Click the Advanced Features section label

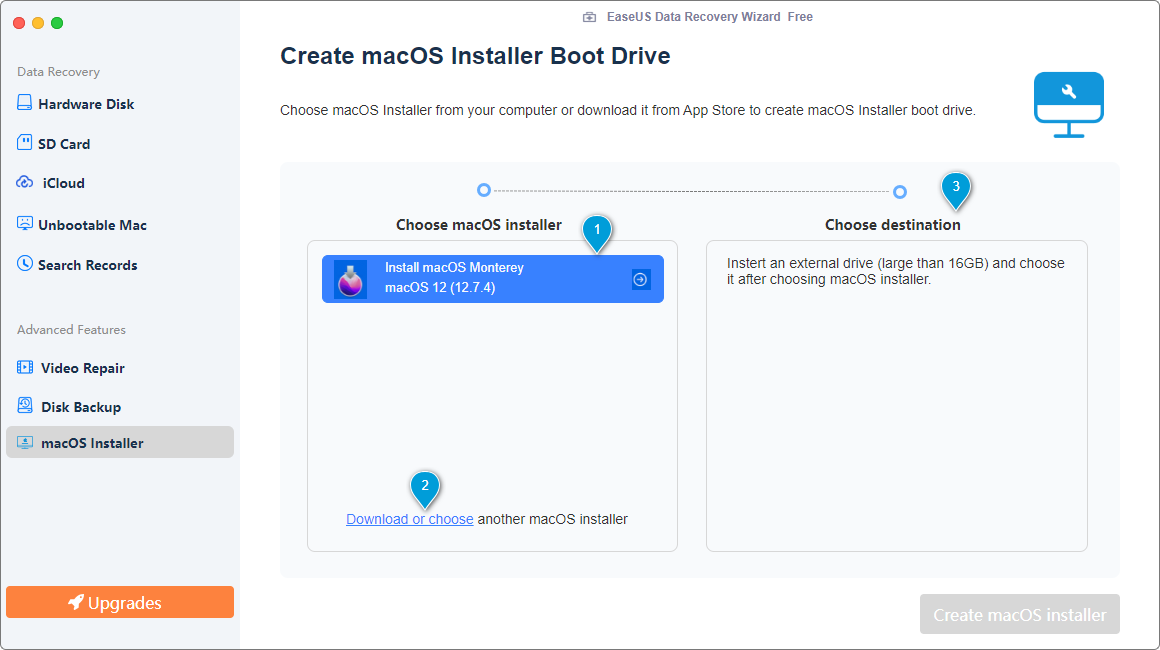71,330
